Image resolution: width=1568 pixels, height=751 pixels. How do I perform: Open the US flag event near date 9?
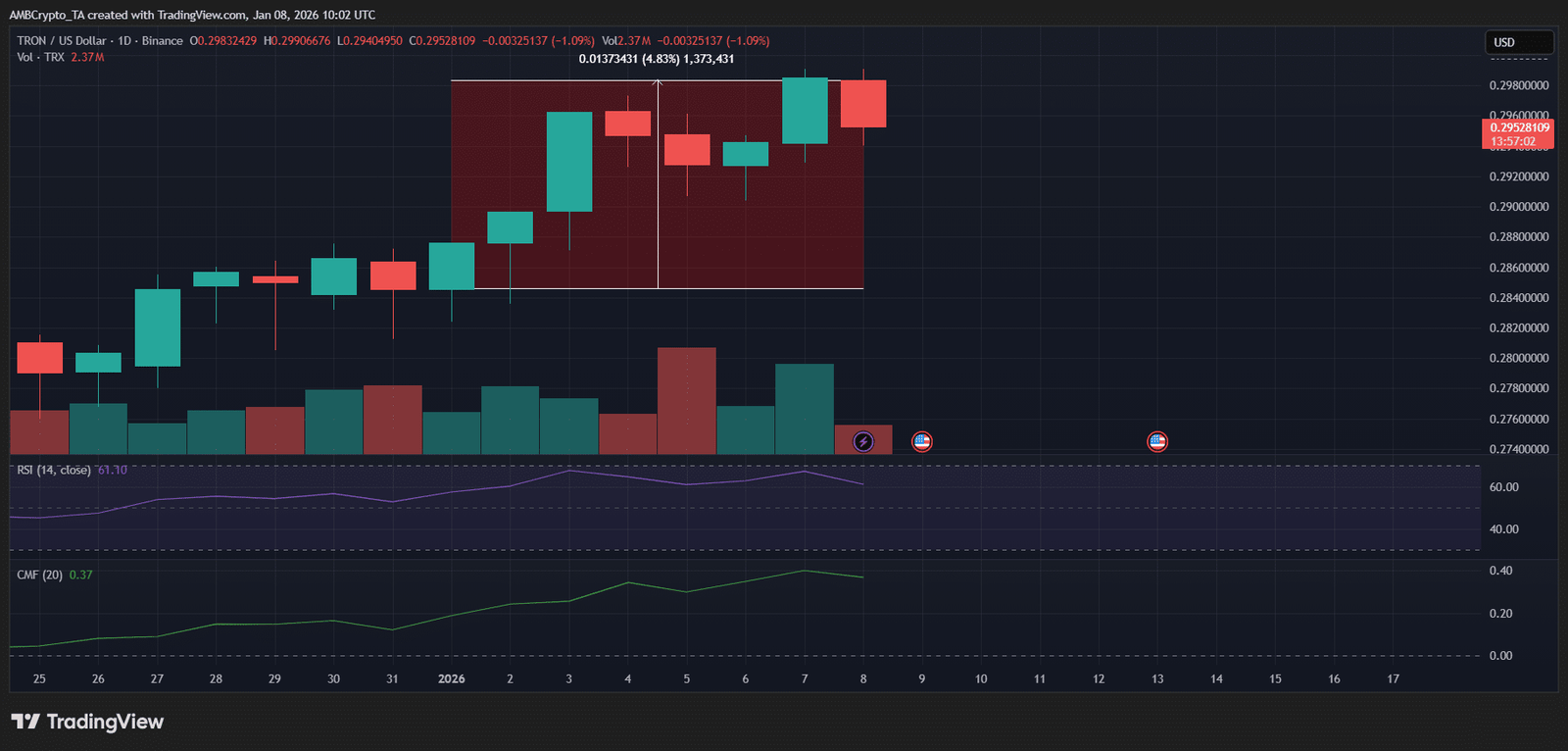click(921, 442)
